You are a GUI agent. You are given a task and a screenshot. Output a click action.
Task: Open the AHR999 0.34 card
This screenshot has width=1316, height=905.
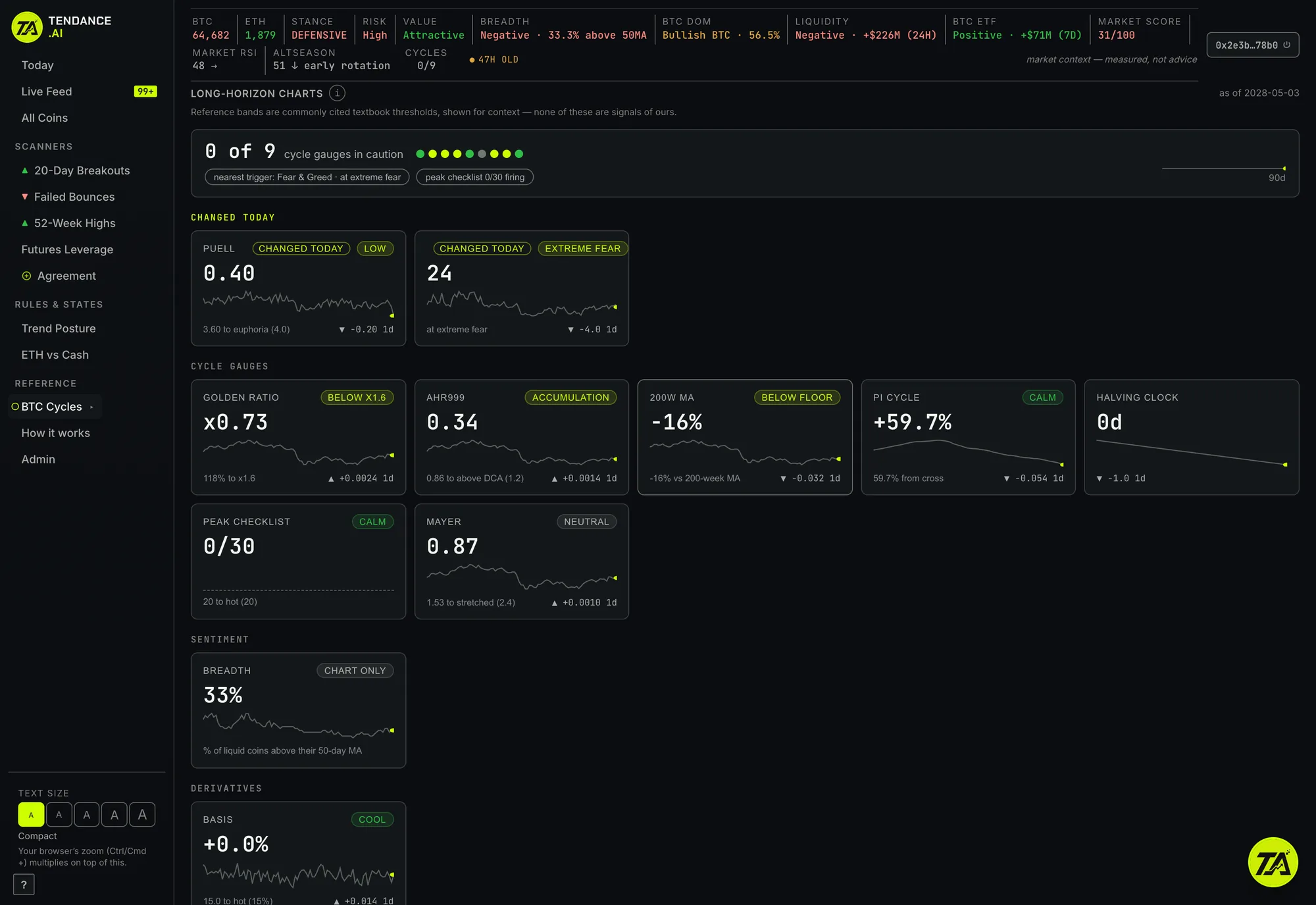522,437
